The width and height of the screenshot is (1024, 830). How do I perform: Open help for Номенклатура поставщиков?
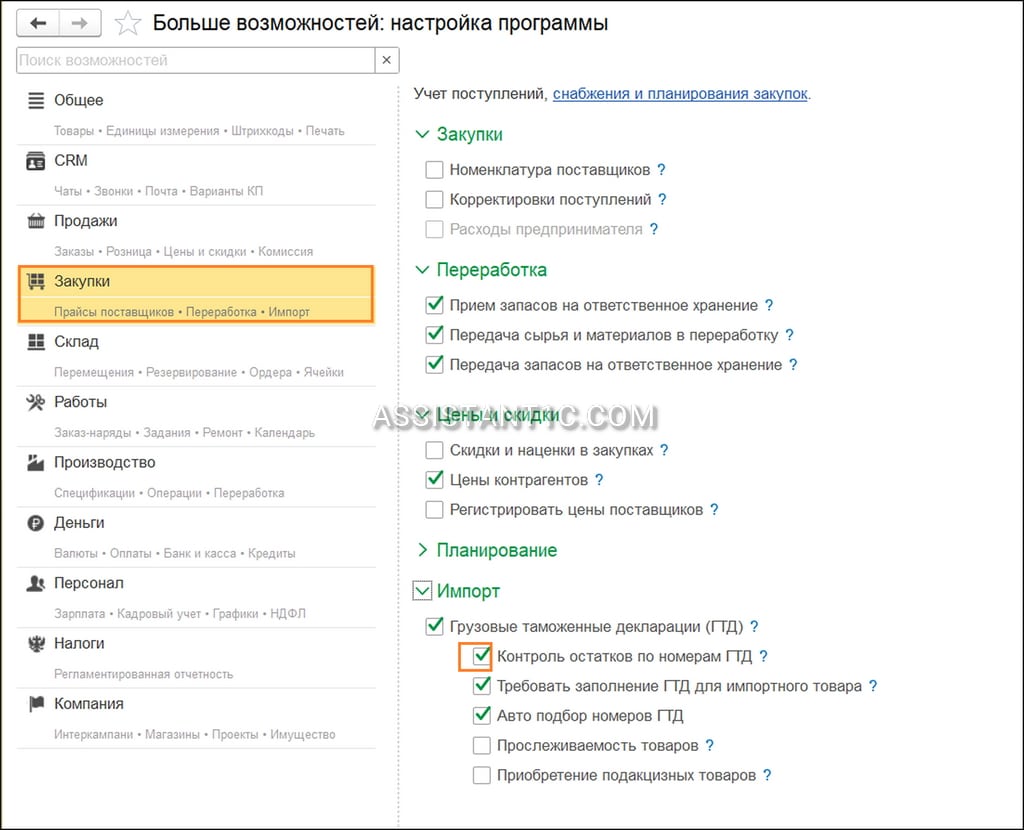pos(662,170)
